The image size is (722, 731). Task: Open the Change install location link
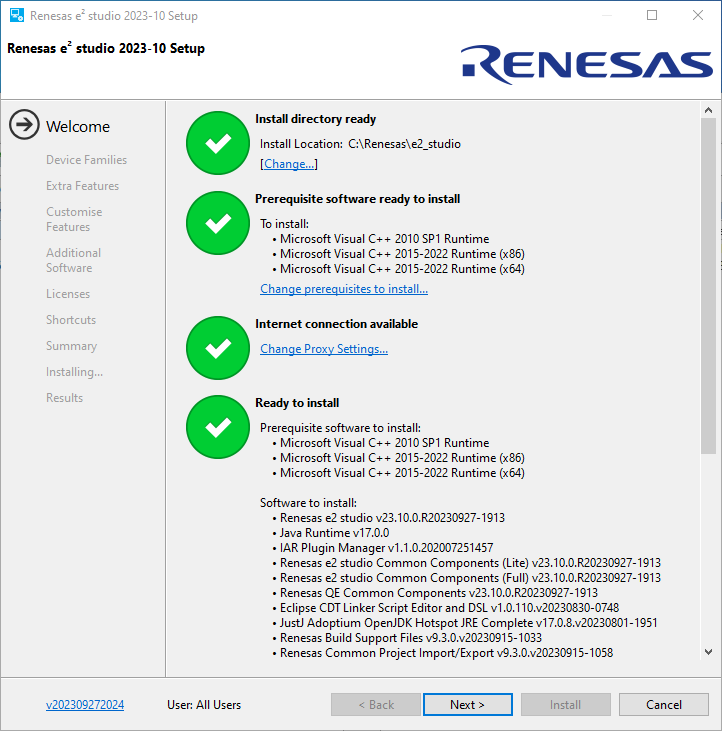(x=289, y=164)
